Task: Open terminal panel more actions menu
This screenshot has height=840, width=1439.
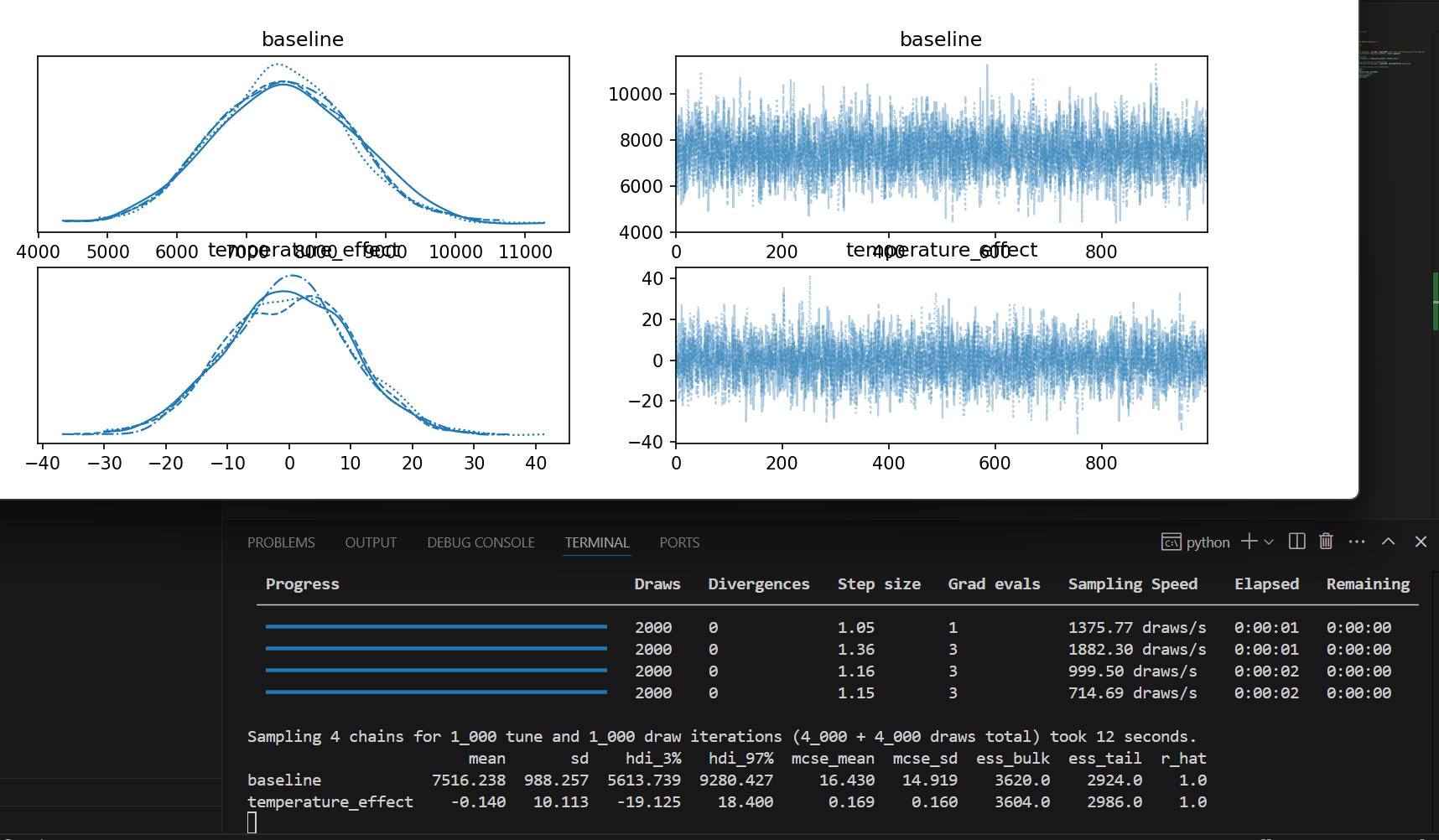Action: [1357, 542]
